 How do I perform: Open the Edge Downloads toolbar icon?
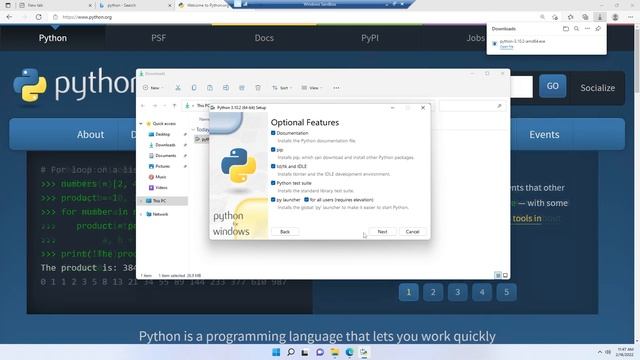(x=600, y=17)
